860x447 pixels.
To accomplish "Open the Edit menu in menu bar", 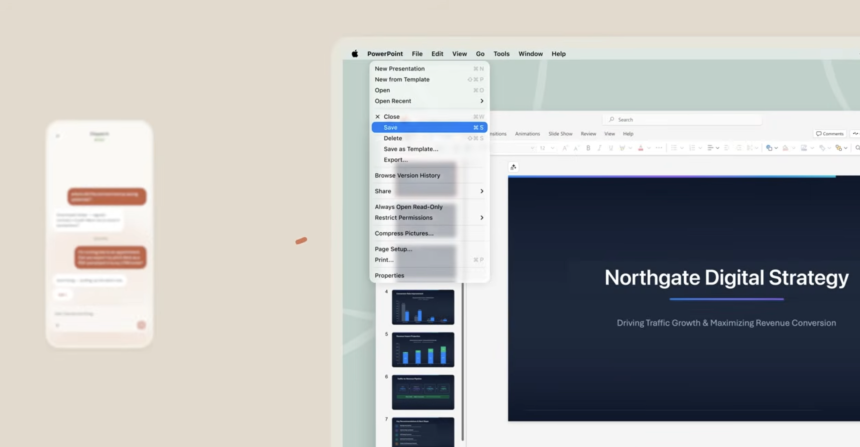I will tap(437, 54).
